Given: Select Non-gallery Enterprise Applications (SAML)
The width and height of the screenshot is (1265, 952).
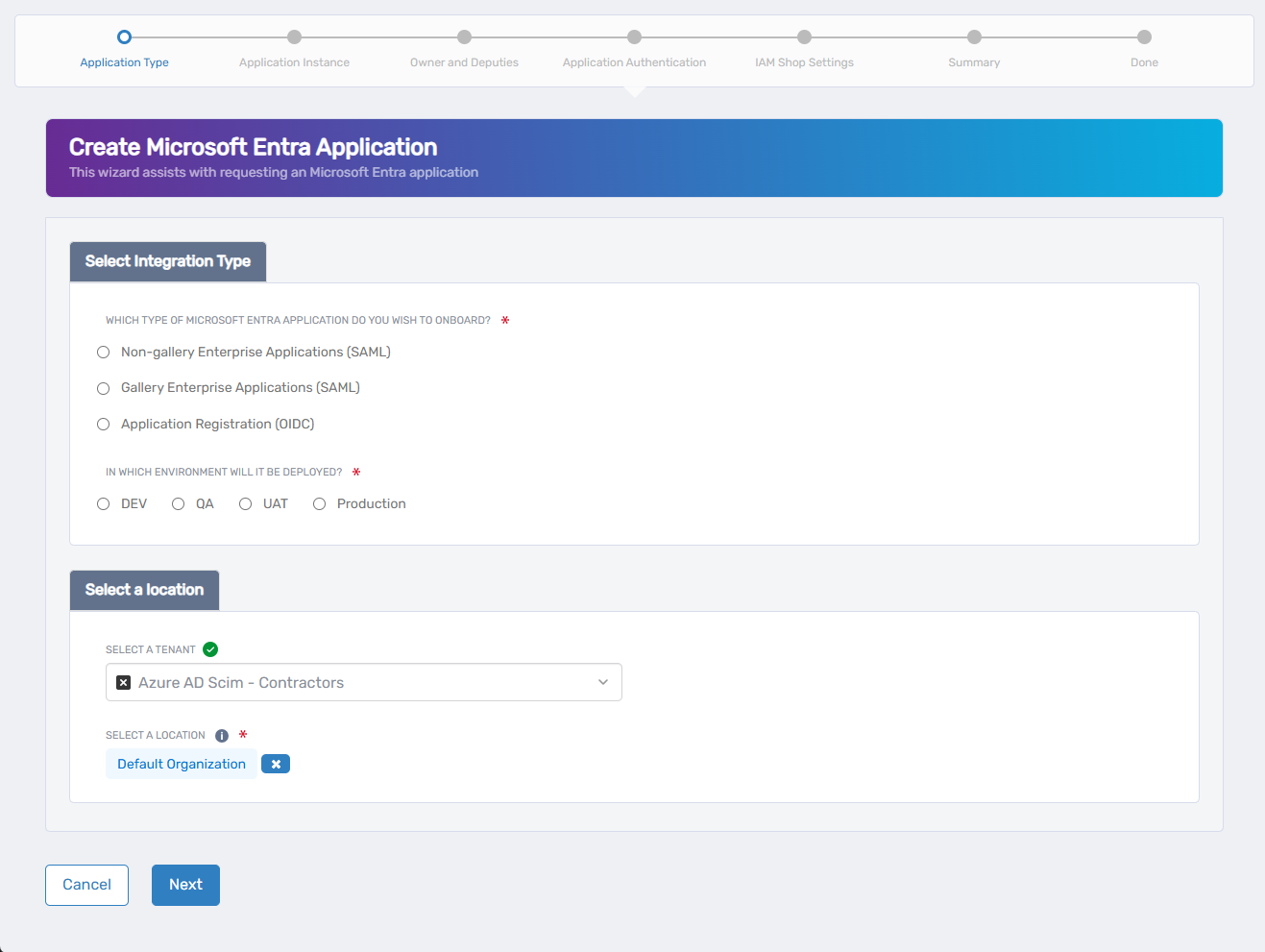Looking at the screenshot, I should (x=103, y=352).
